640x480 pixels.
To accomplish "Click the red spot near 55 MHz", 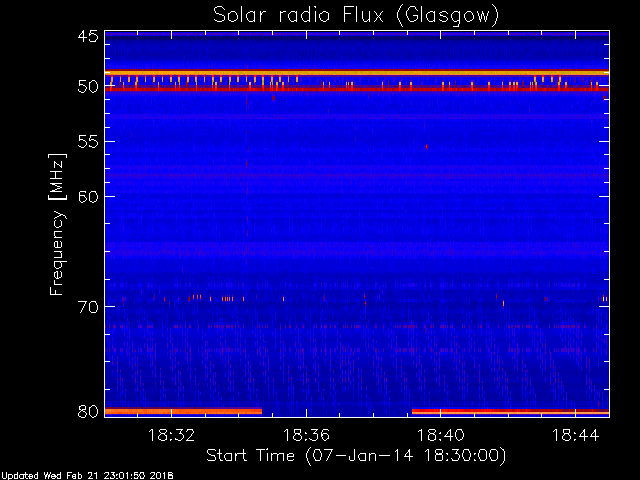I will pos(427,147).
